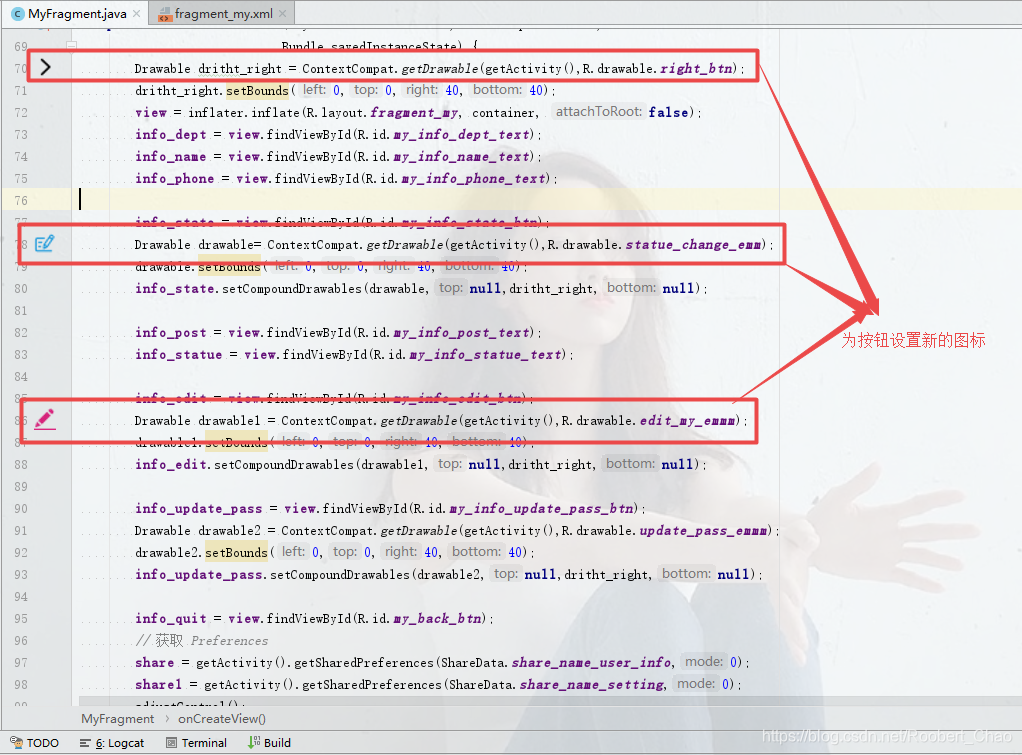Click the Logcat icon in the bottom bar
The image size is (1022, 755).
click(x=85, y=743)
